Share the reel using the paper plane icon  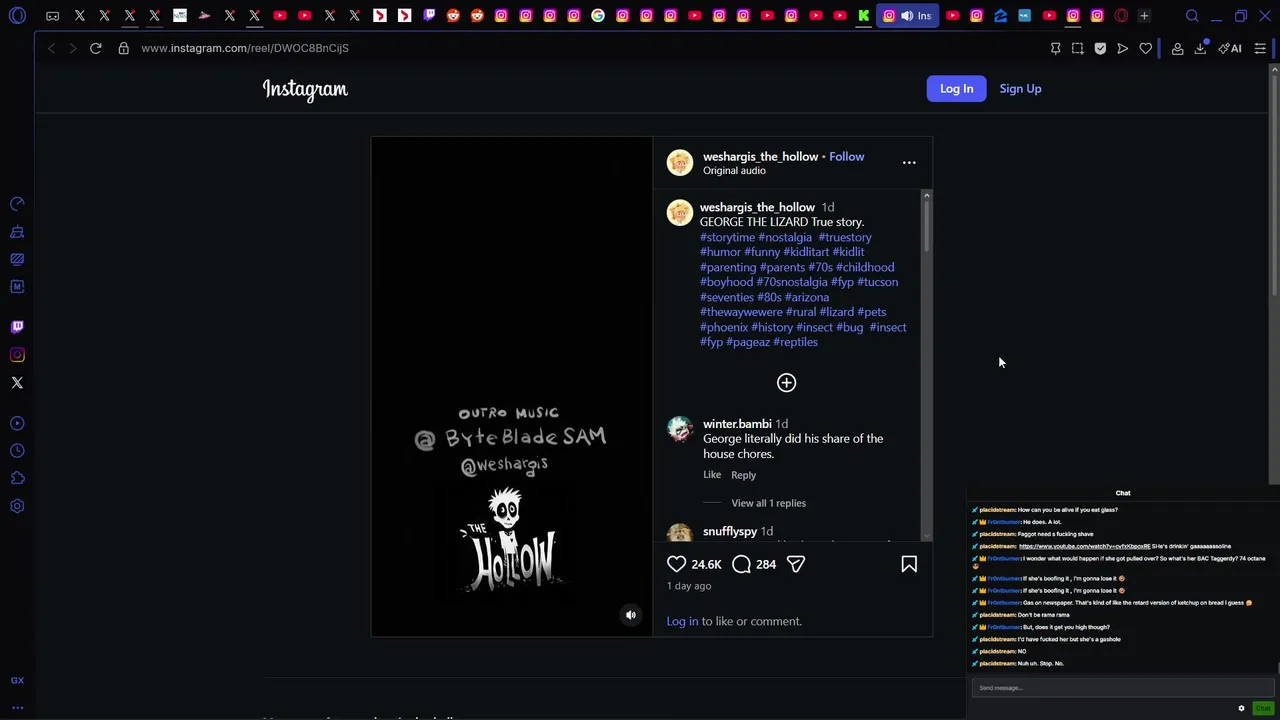796,564
